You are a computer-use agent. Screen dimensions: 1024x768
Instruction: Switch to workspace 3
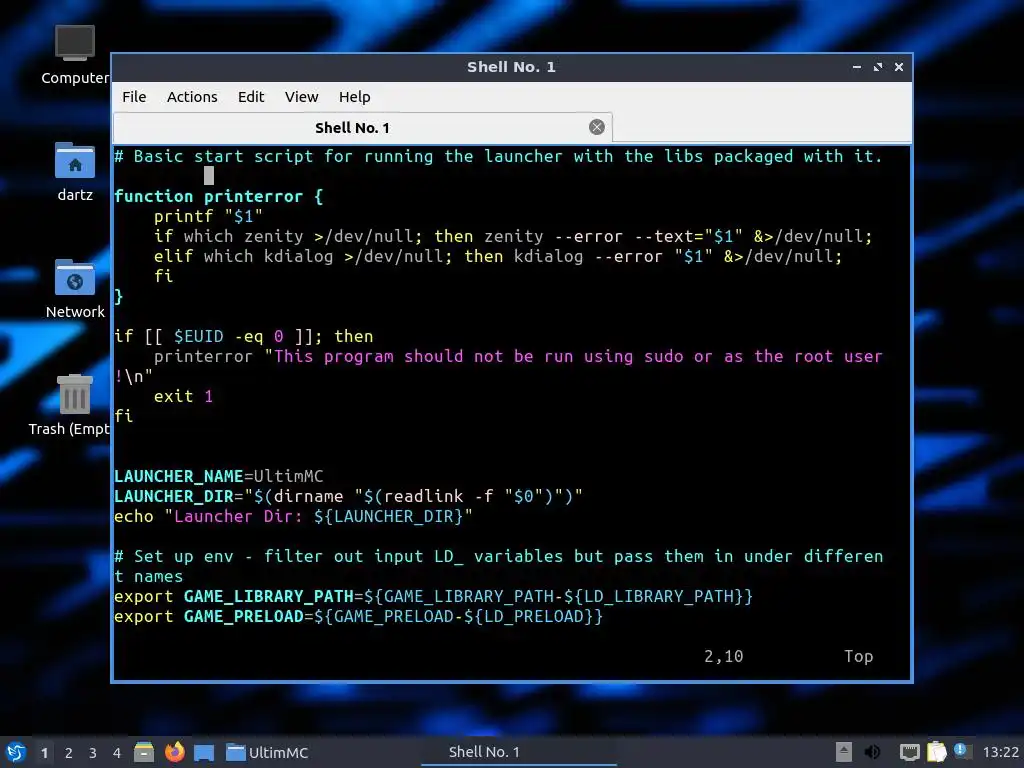(93, 753)
